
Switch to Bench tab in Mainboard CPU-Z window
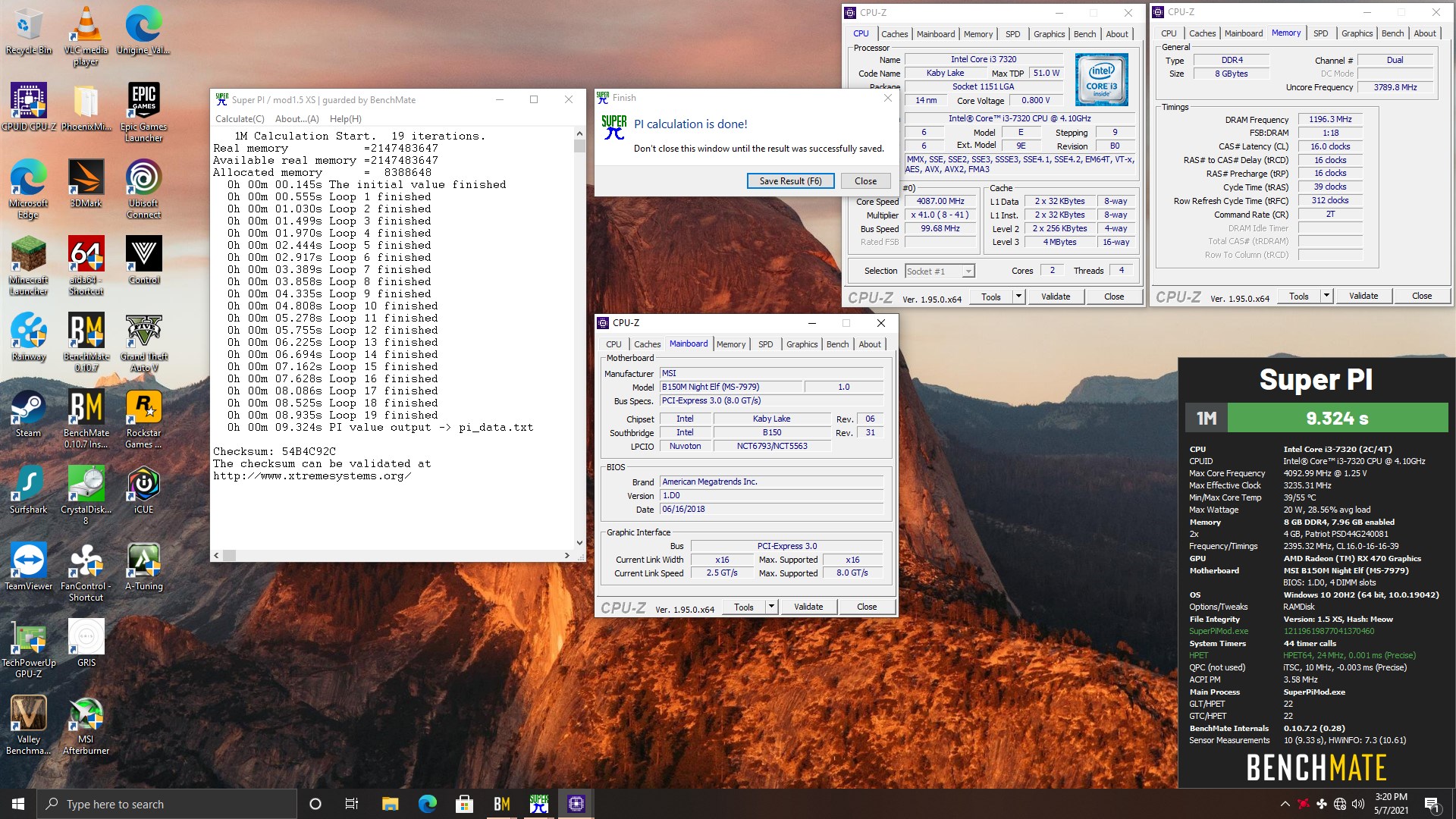[x=837, y=344]
